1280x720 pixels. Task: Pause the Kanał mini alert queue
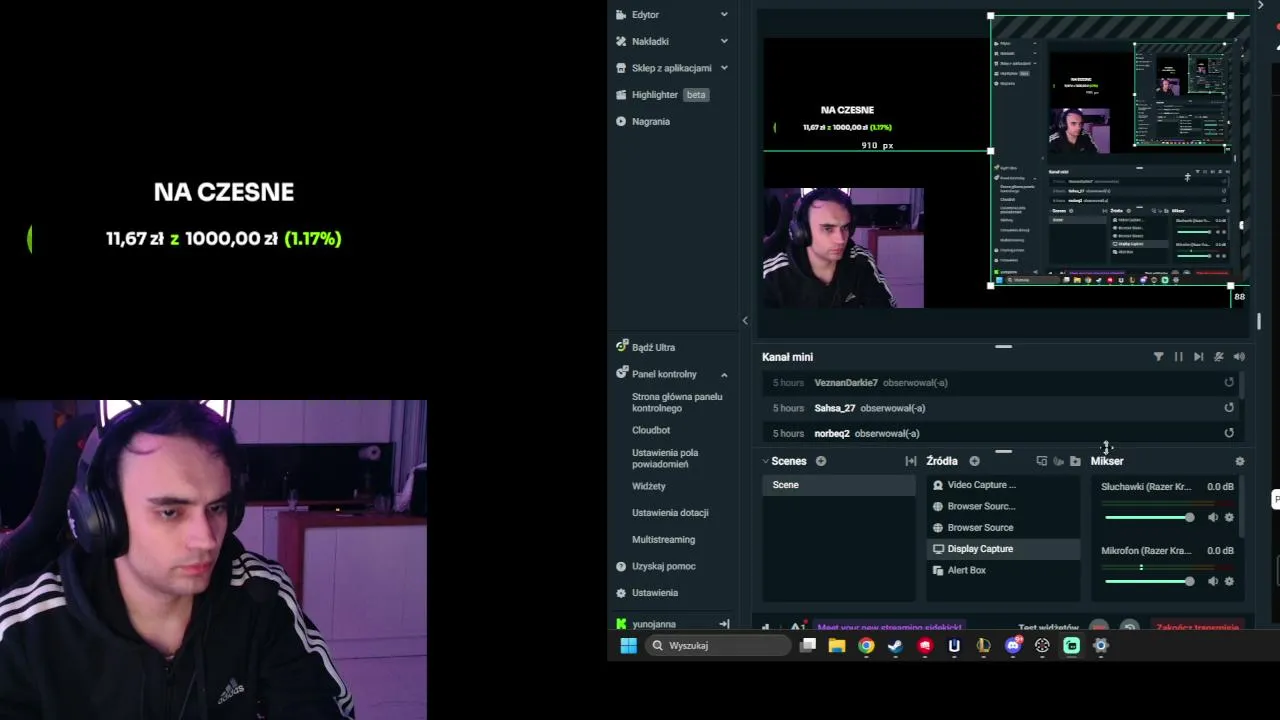coord(1178,357)
